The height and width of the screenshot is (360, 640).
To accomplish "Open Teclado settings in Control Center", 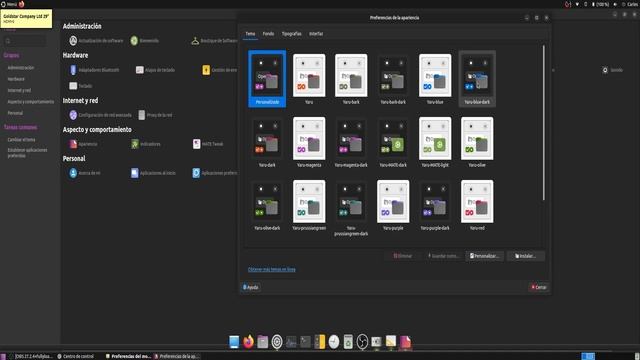I will (x=81, y=86).
